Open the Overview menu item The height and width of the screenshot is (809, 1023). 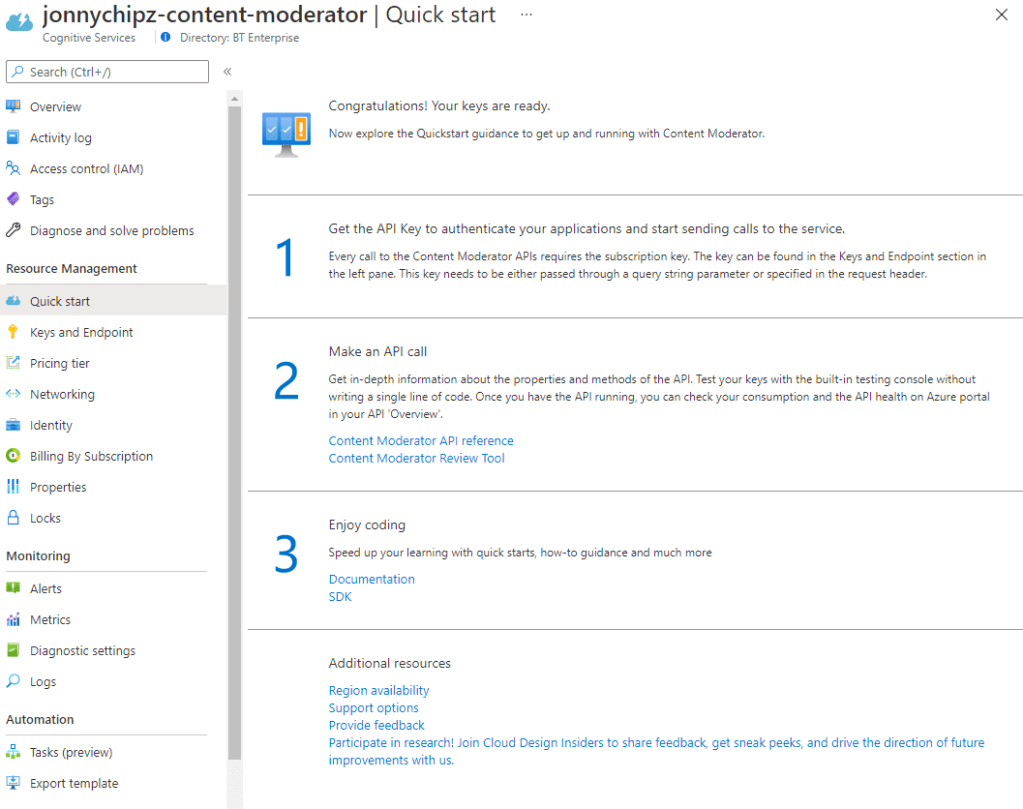55,107
